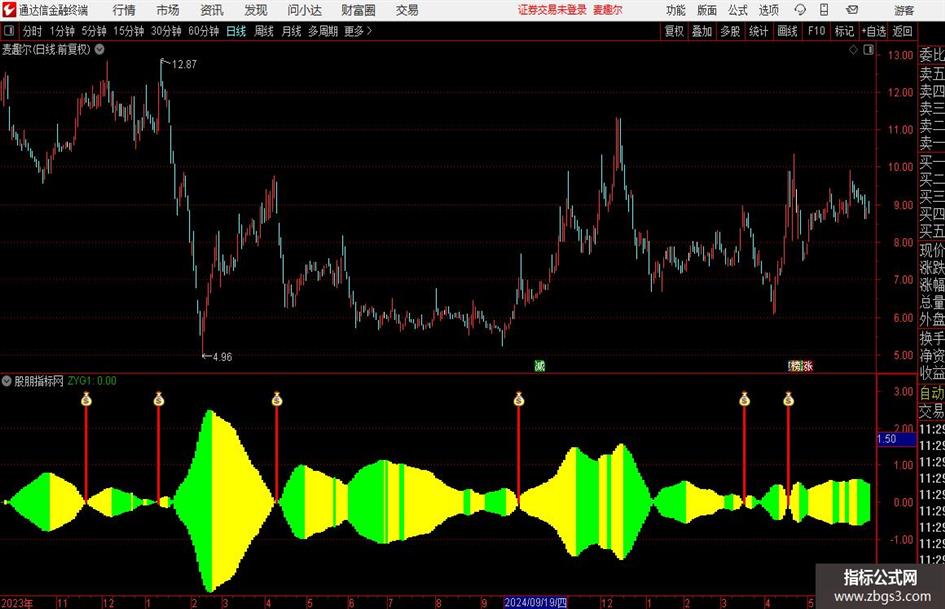Click the third money bag signal marker
Viewport: 945px width, 609px height.
tap(277, 399)
